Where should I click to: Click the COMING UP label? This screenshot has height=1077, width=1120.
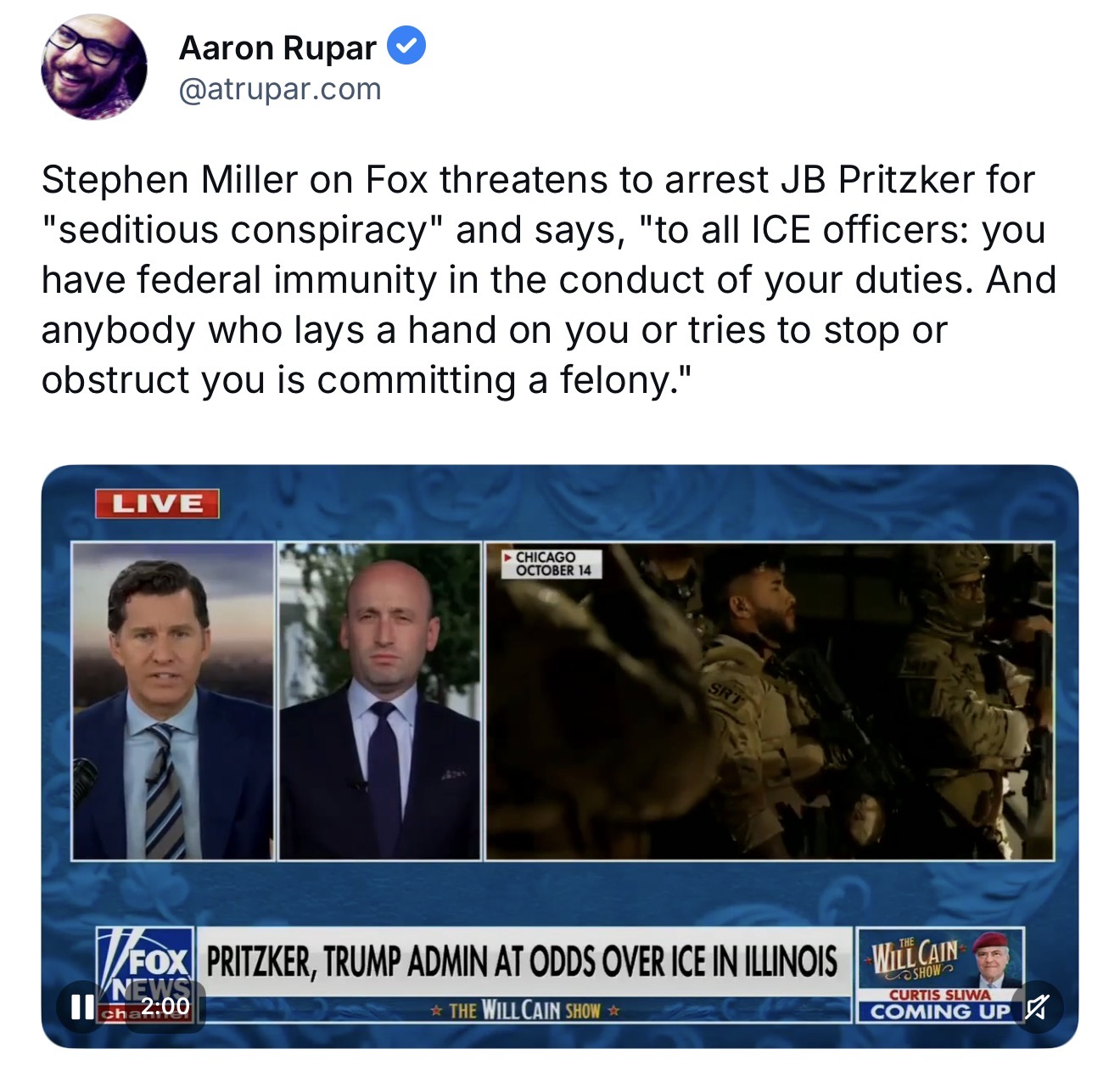point(940,1012)
